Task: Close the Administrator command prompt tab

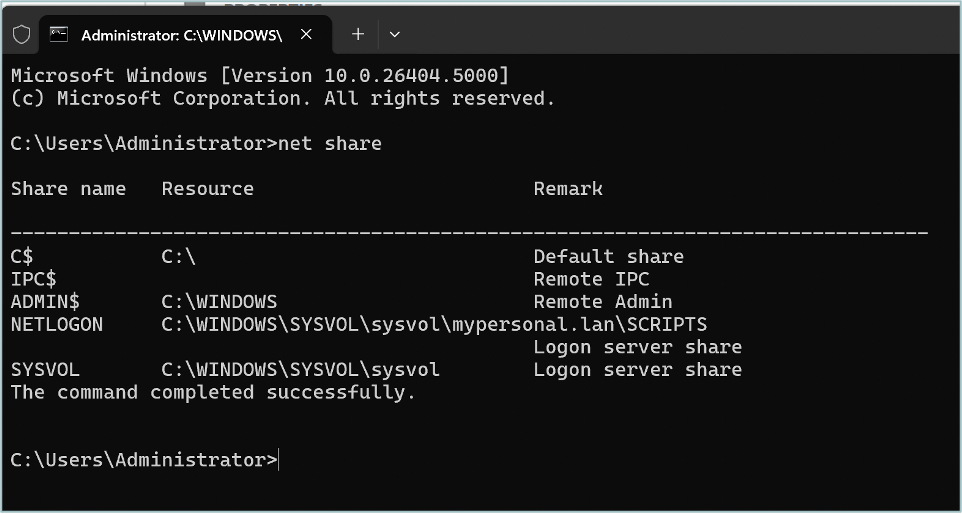Action: click(306, 34)
